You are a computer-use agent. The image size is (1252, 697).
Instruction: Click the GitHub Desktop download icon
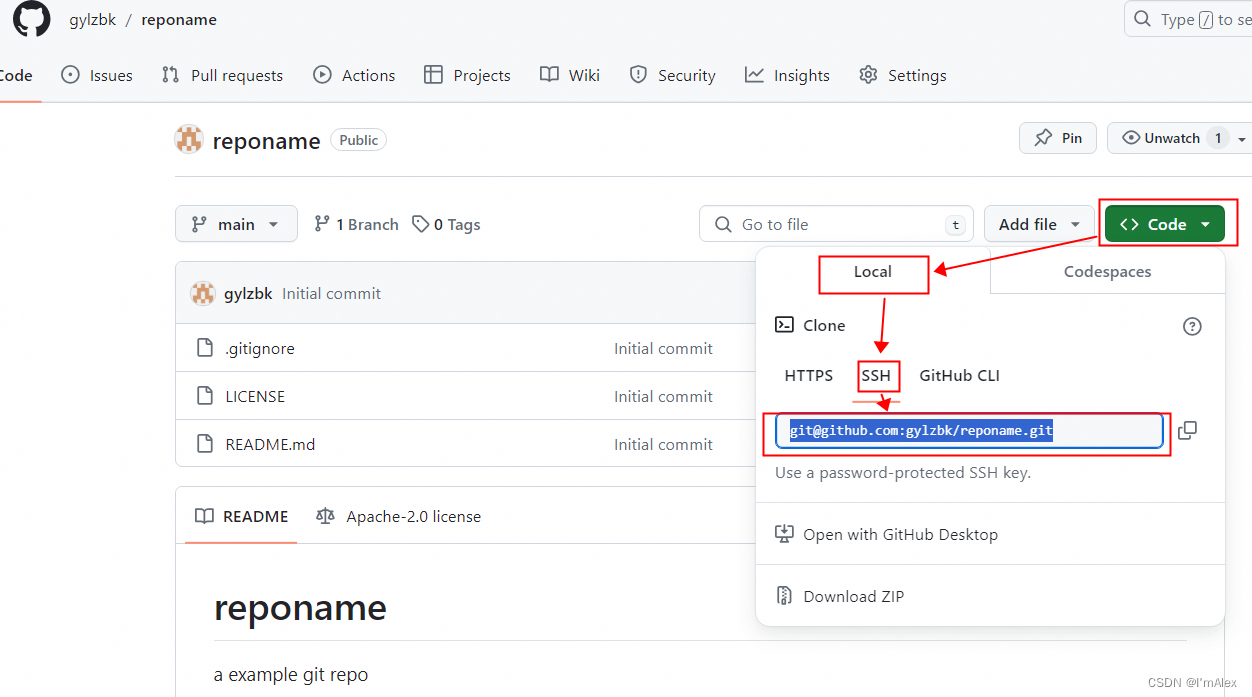pos(785,534)
